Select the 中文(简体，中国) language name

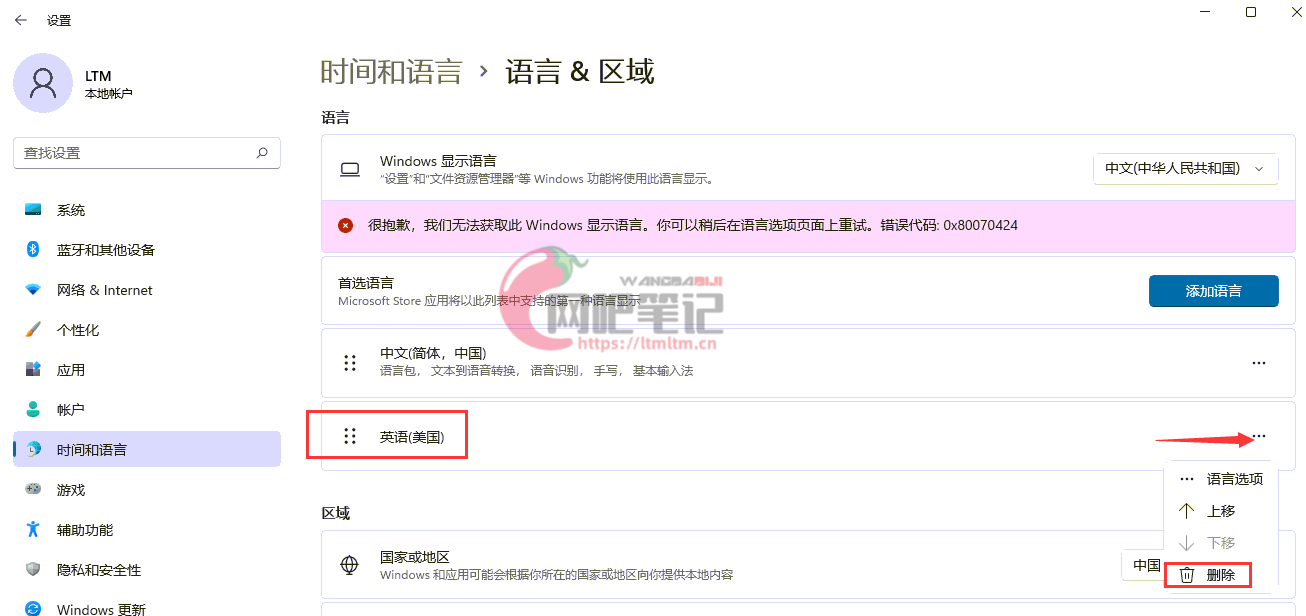pyautogui.click(x=433, y=354)
